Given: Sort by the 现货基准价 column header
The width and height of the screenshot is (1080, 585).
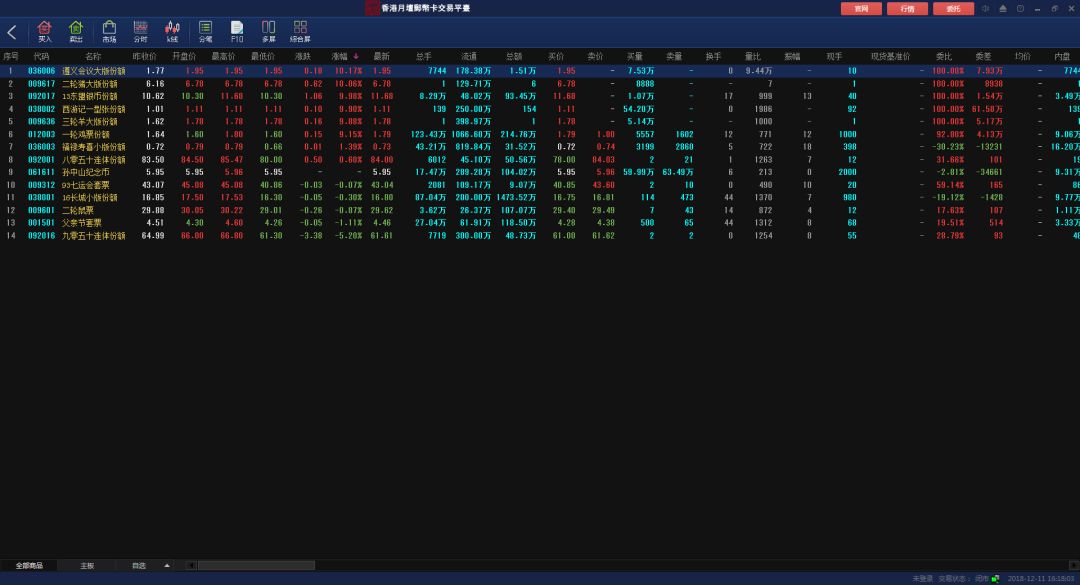Looking at the screenshot, I should [891, 57].
